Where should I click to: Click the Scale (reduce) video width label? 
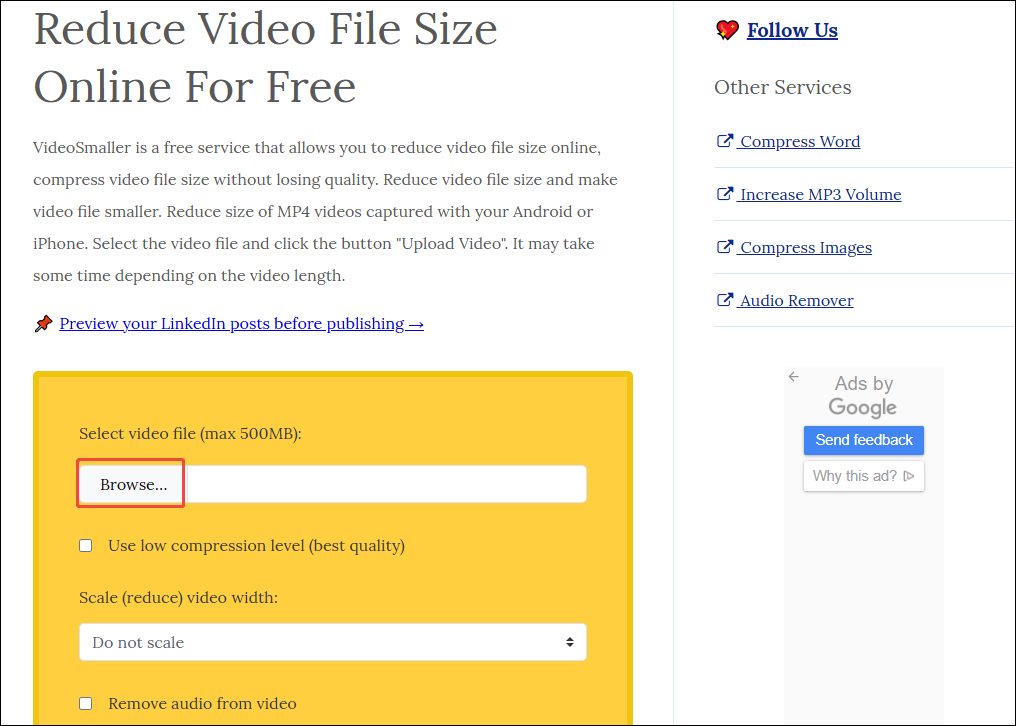(178, 598)
